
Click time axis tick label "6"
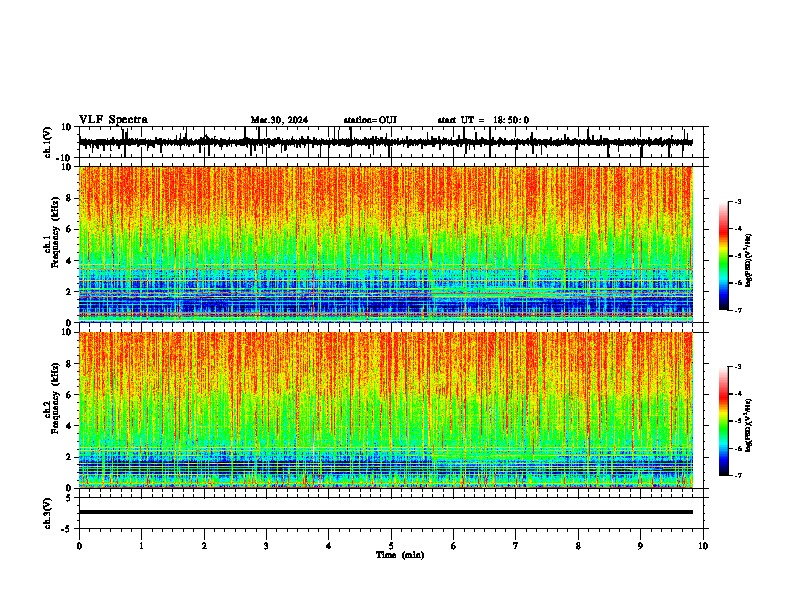point(454,546)
